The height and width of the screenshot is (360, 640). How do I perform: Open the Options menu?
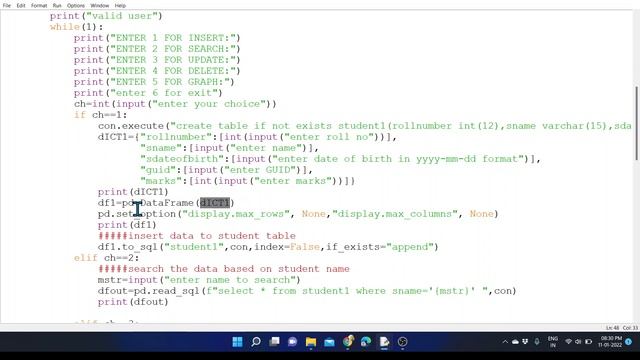pos(76,5)
